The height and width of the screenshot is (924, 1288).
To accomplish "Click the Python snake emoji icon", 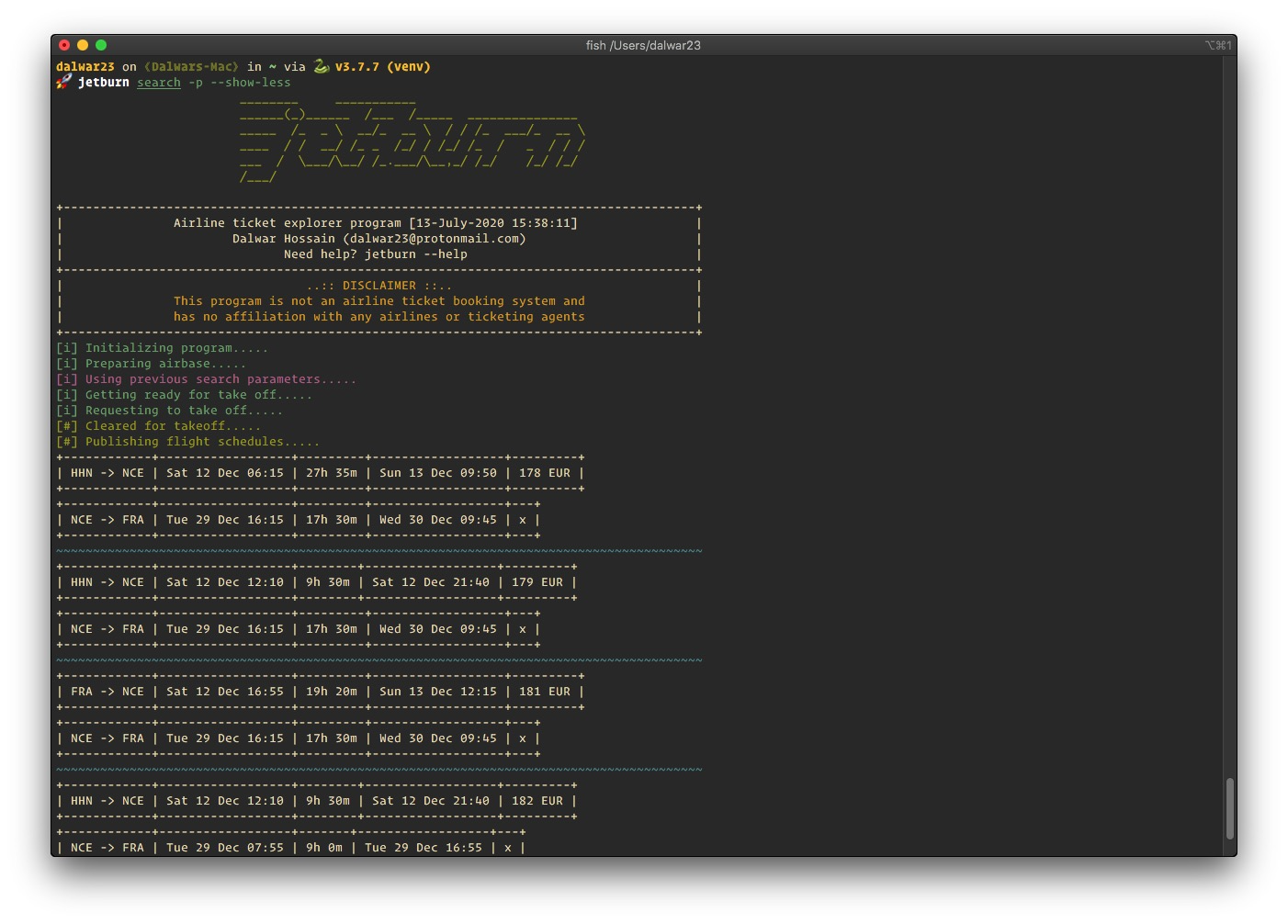I will (x=321, y=66).
